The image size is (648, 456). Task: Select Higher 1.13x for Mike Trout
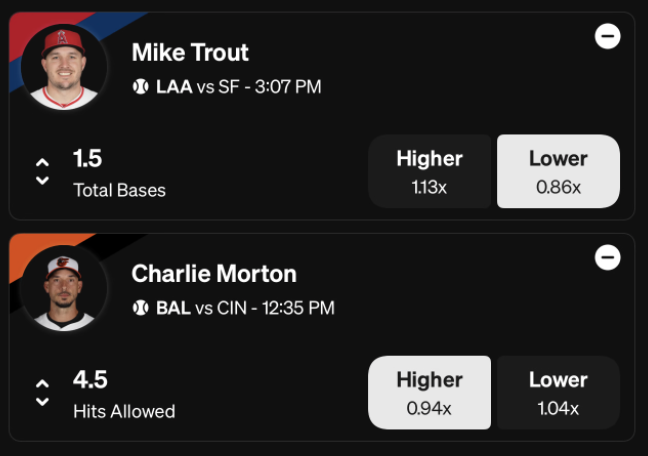(429, 171)
